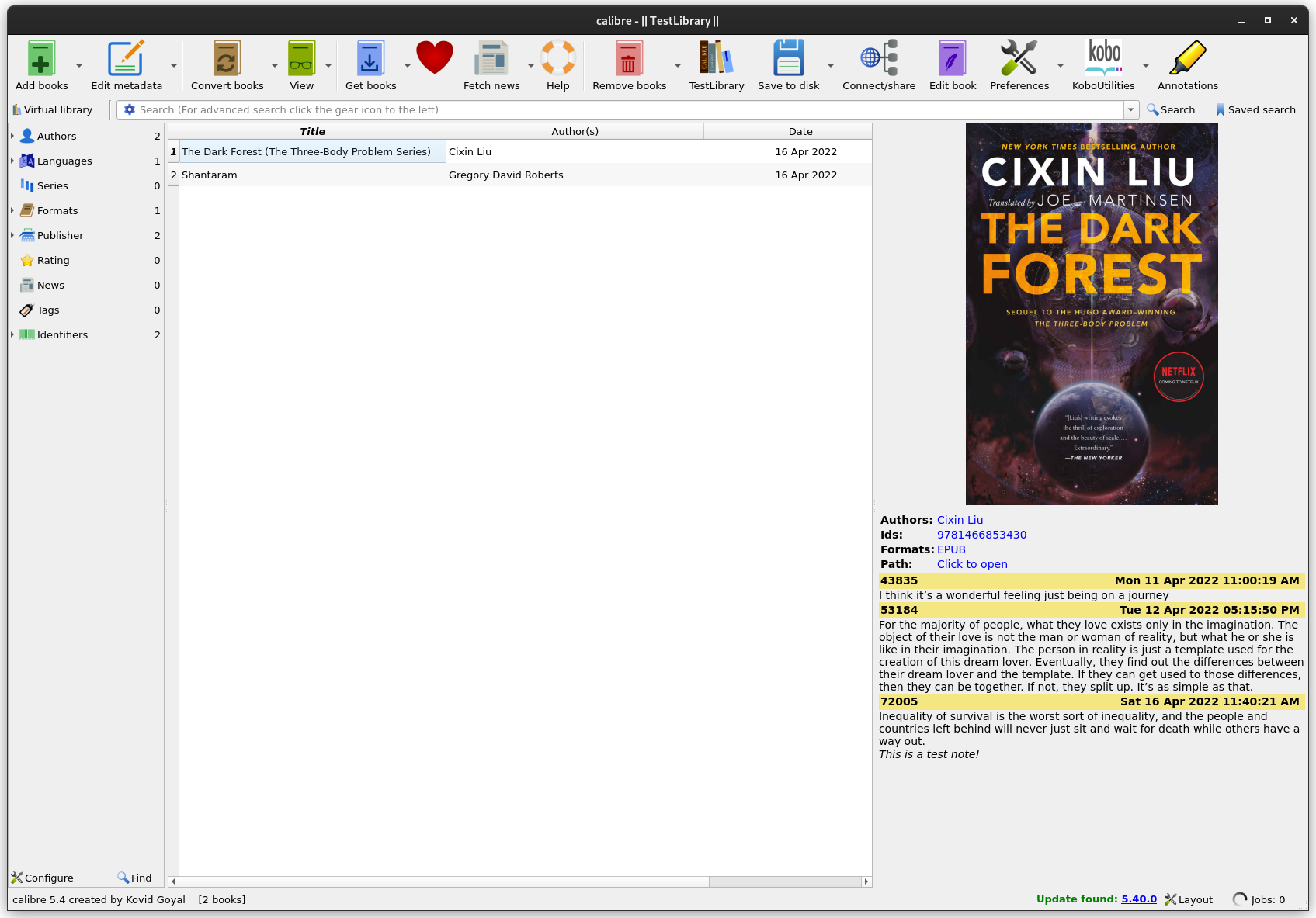Sort by the Title column header

(x=312, y=131)
